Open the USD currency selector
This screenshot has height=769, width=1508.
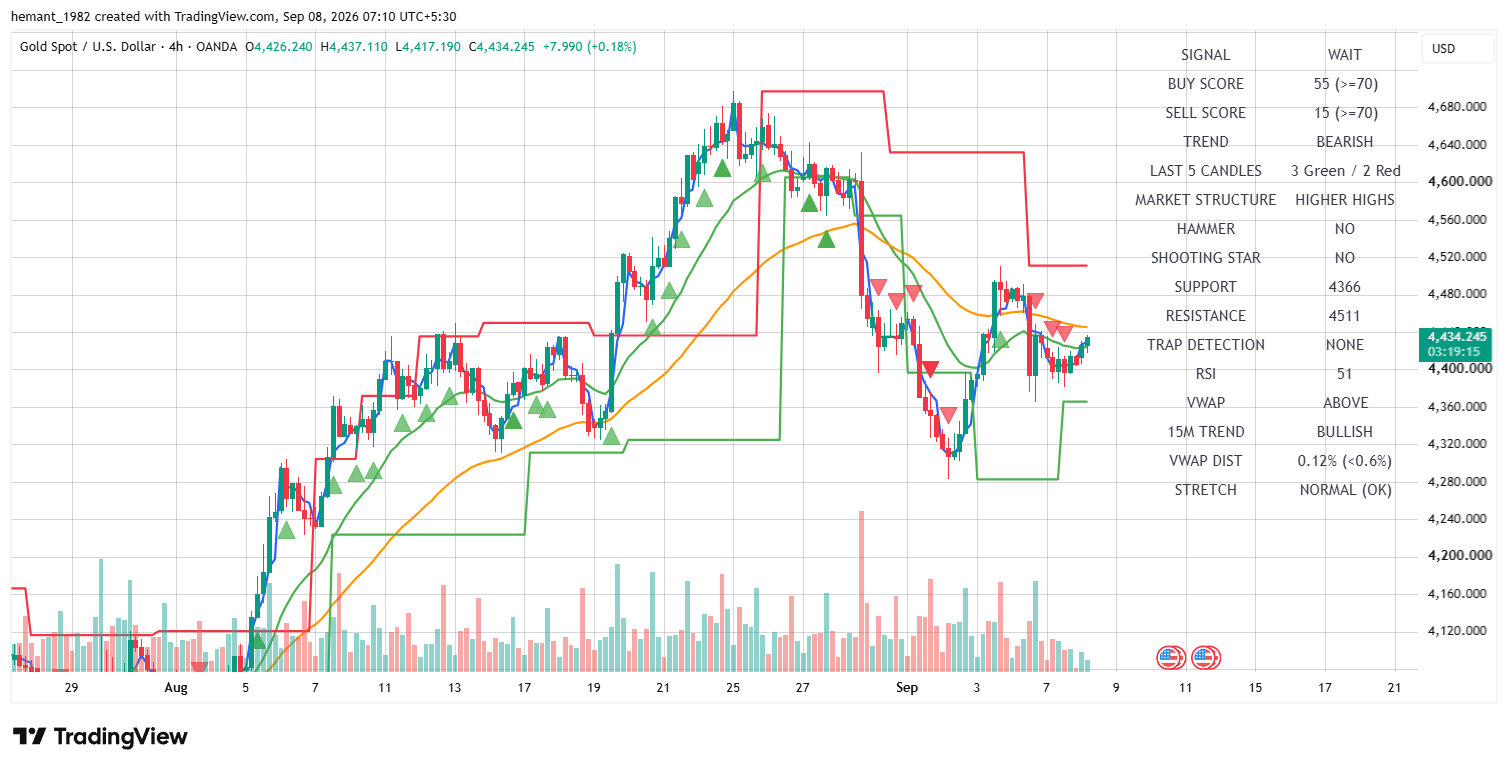(x=1457, y=49)
